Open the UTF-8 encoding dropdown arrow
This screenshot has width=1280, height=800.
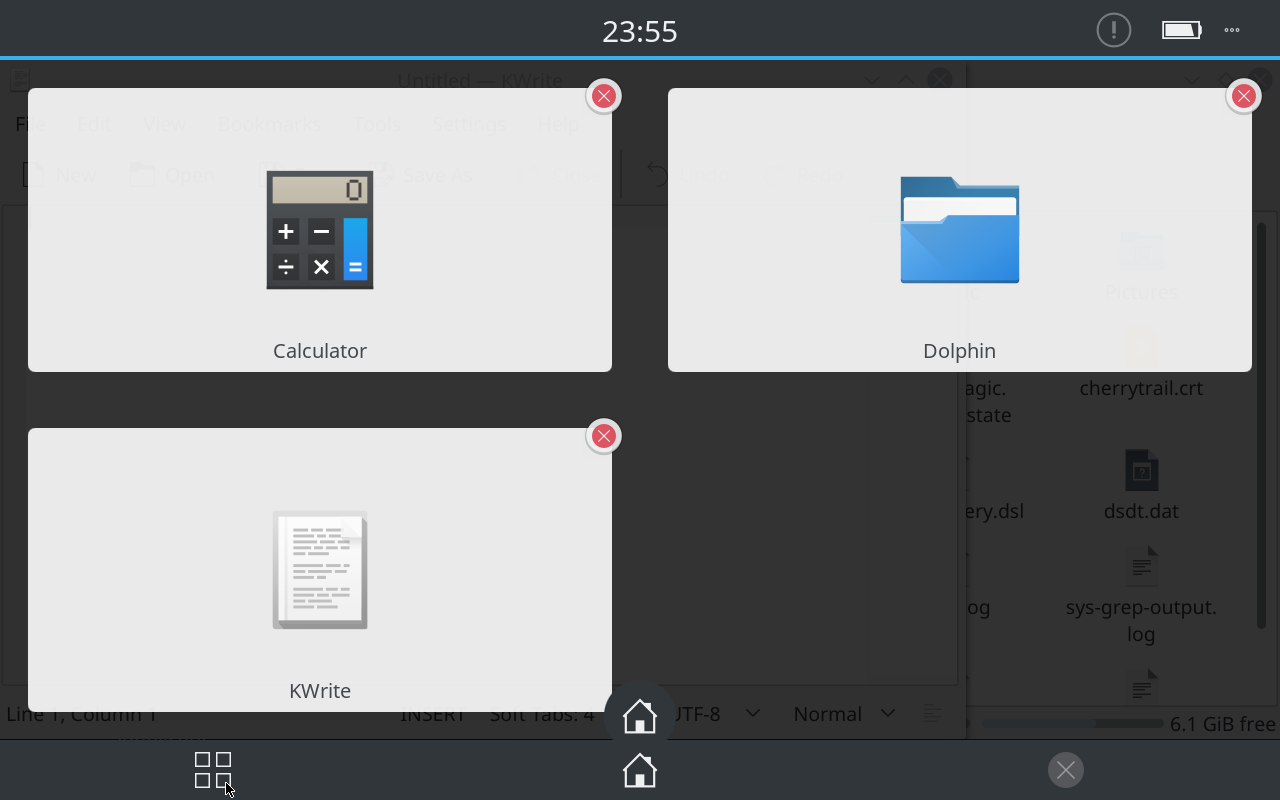753,713
